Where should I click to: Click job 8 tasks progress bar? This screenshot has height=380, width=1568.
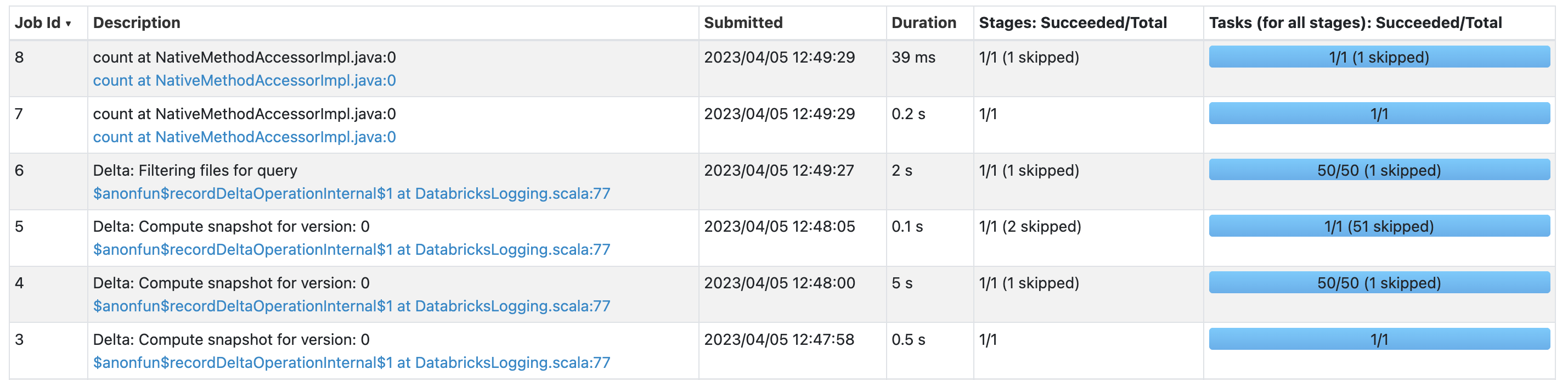[1379, 57]
